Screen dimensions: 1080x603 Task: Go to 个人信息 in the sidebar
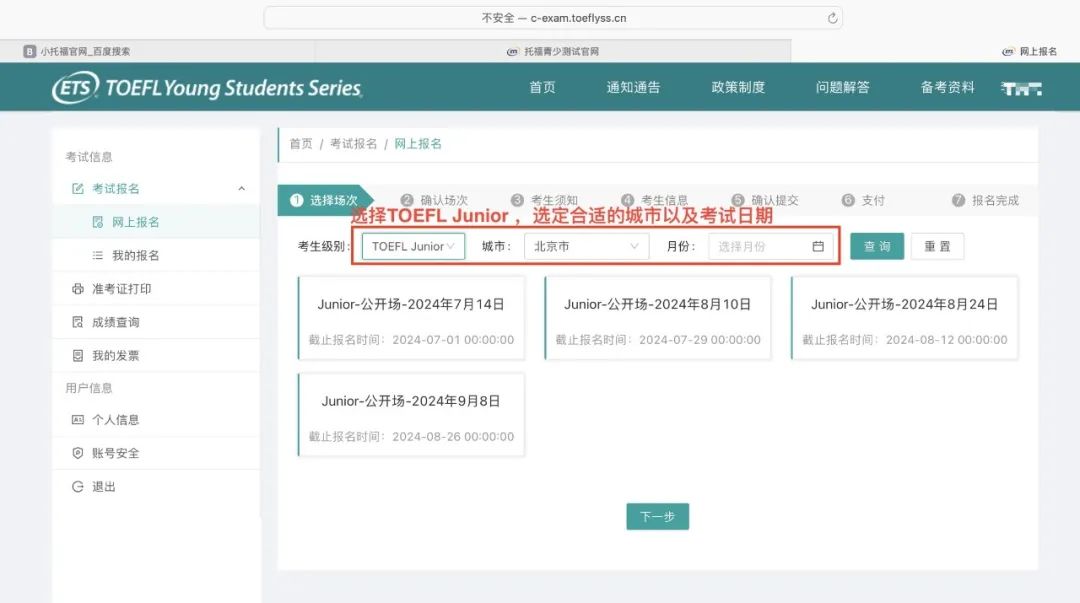pos(115,420)
